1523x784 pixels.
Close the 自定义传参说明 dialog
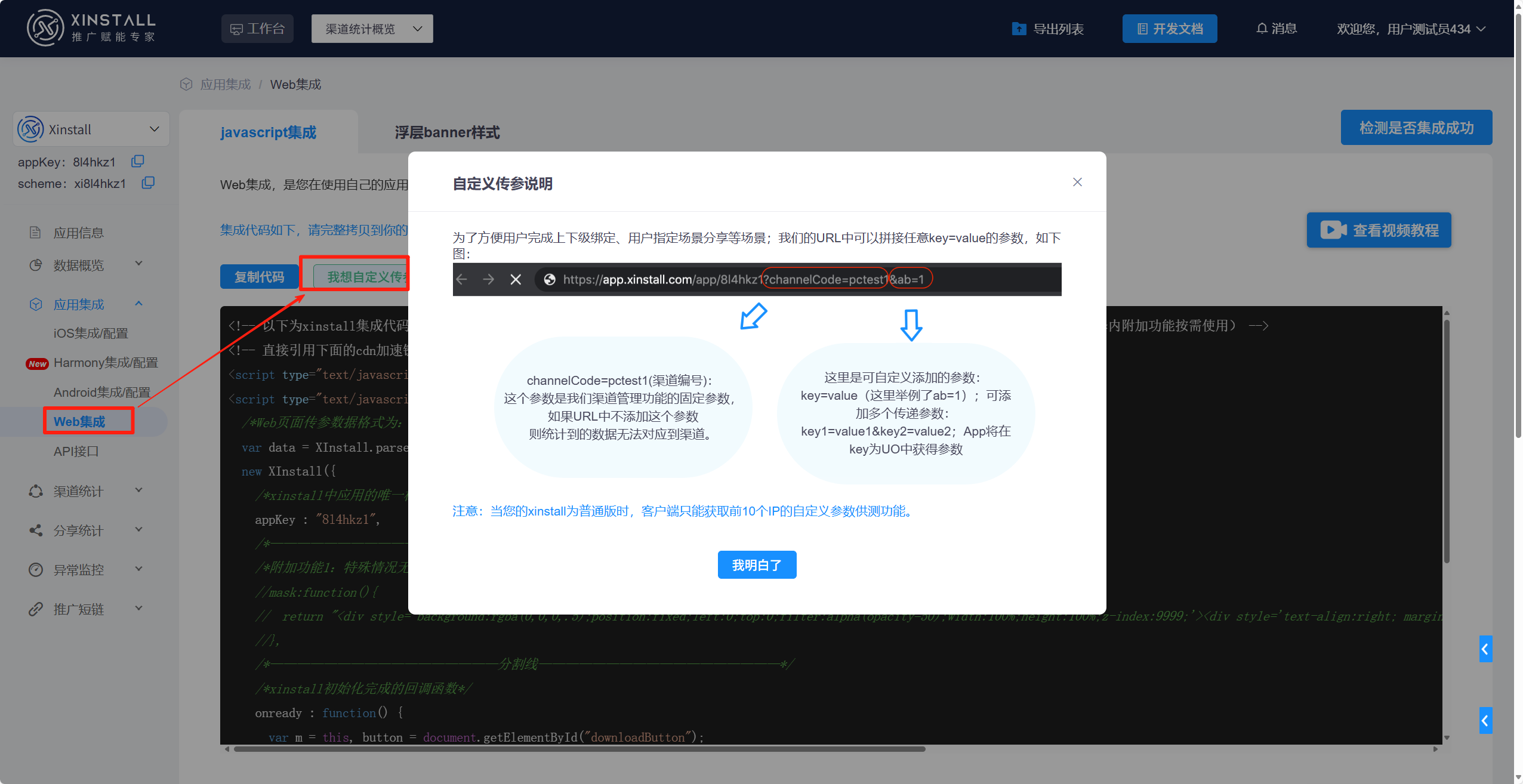pos(1077,182)
